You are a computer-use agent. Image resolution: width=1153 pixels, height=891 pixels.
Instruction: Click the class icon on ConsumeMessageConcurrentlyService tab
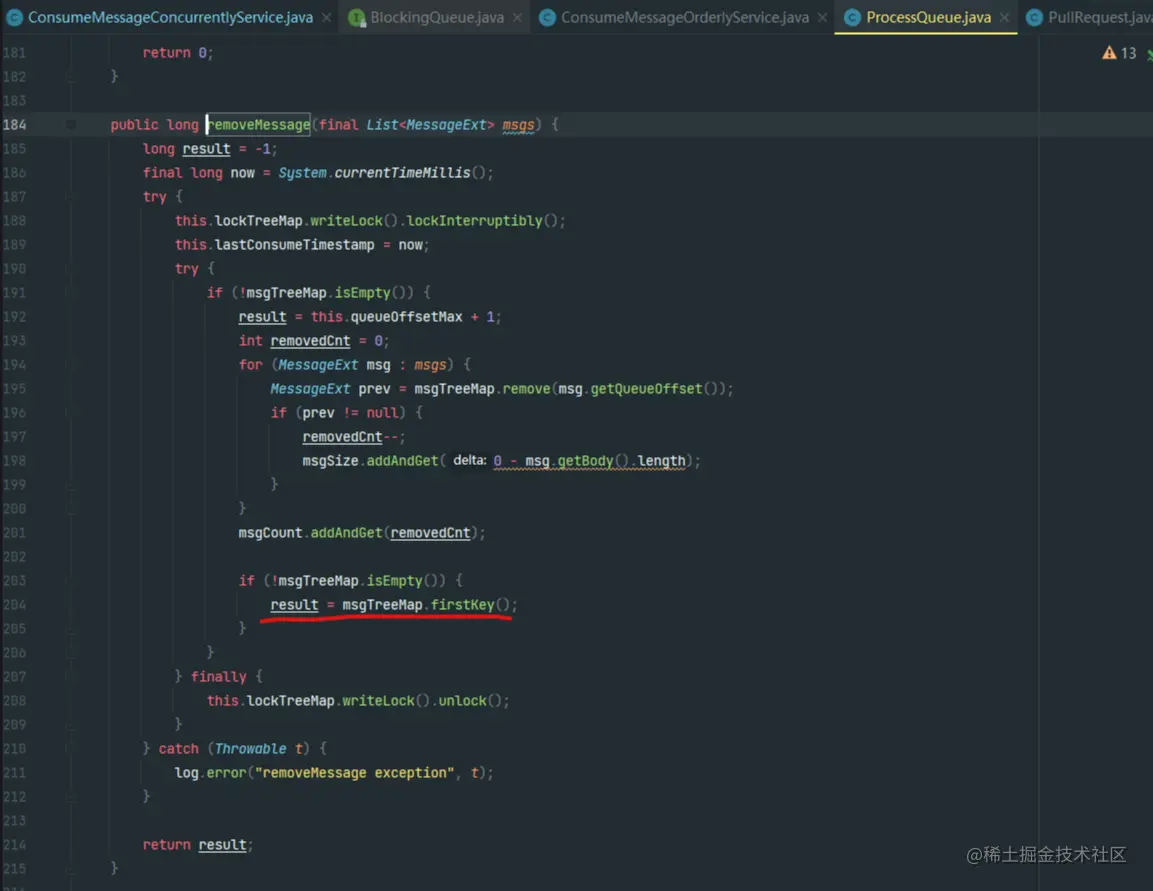point(14,18)
